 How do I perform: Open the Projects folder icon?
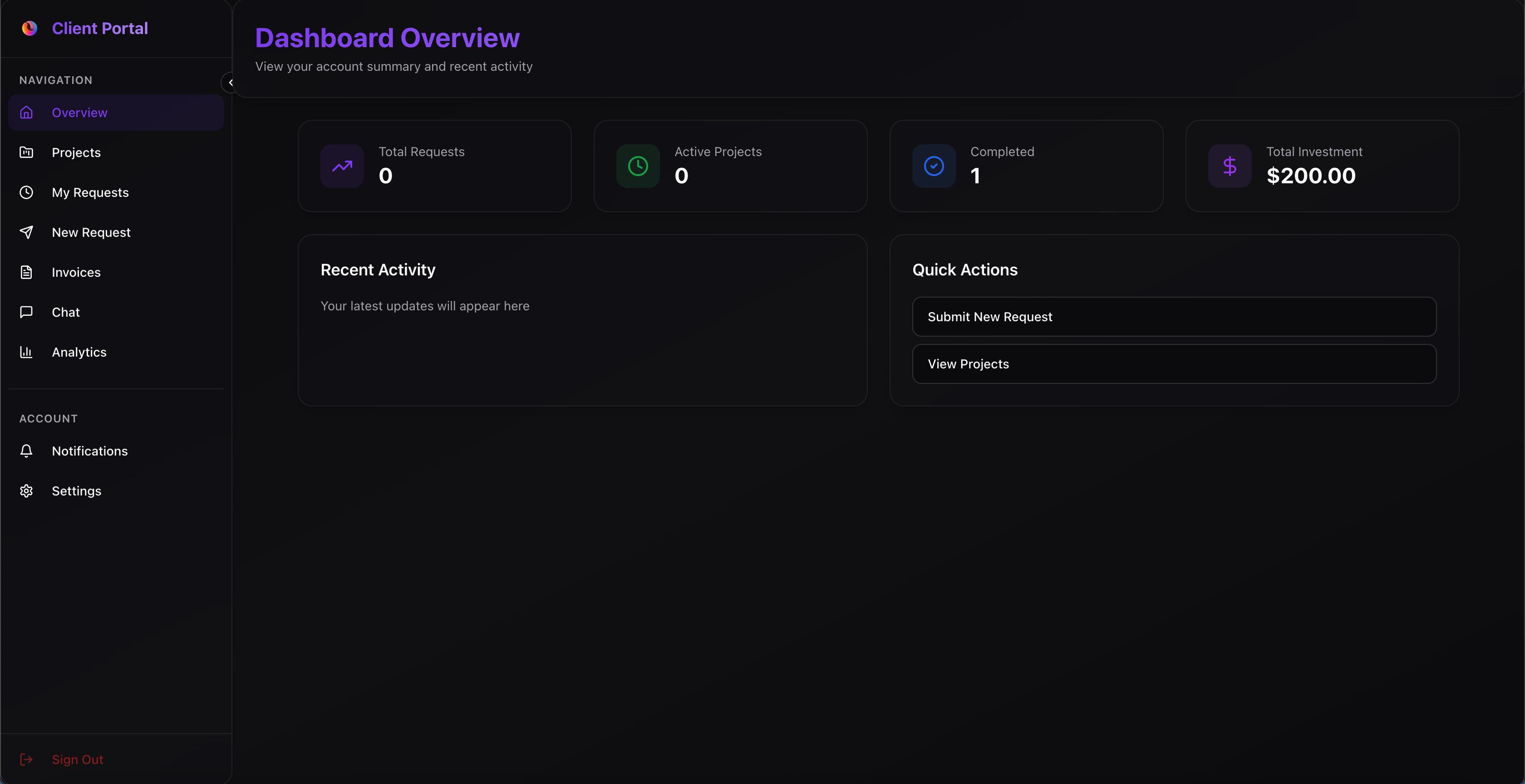(27, 152)
